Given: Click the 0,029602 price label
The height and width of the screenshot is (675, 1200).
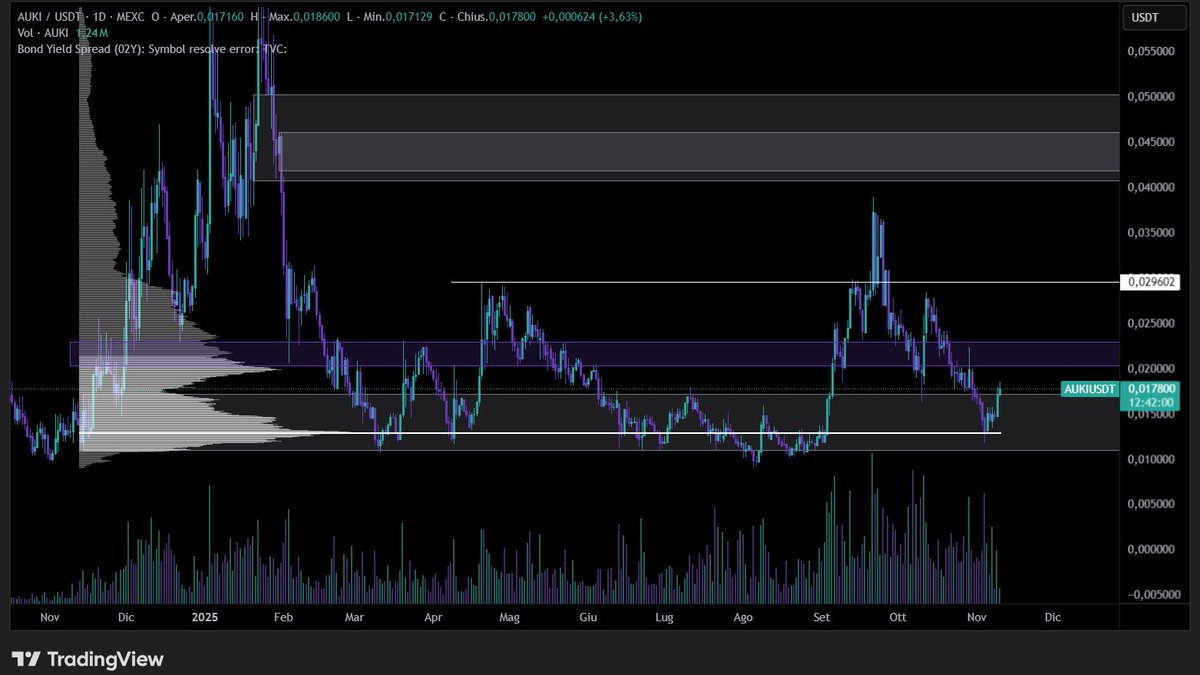Looking at the screenshot, I should pos(1148,283).
